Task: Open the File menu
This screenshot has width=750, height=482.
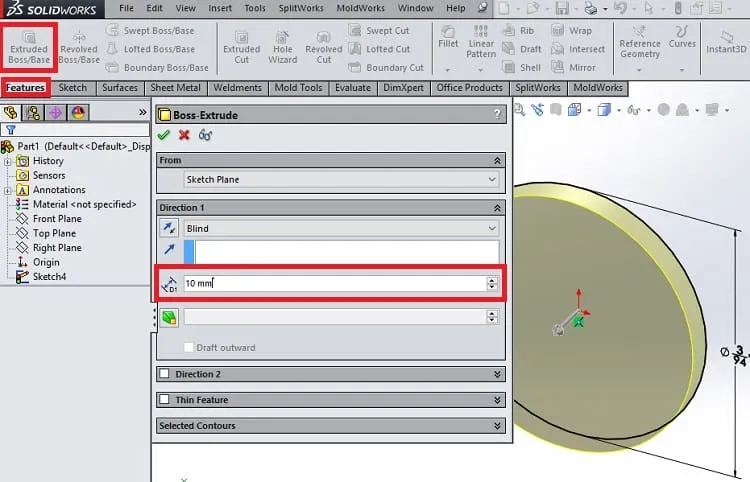Action: (x=126, y=8)
